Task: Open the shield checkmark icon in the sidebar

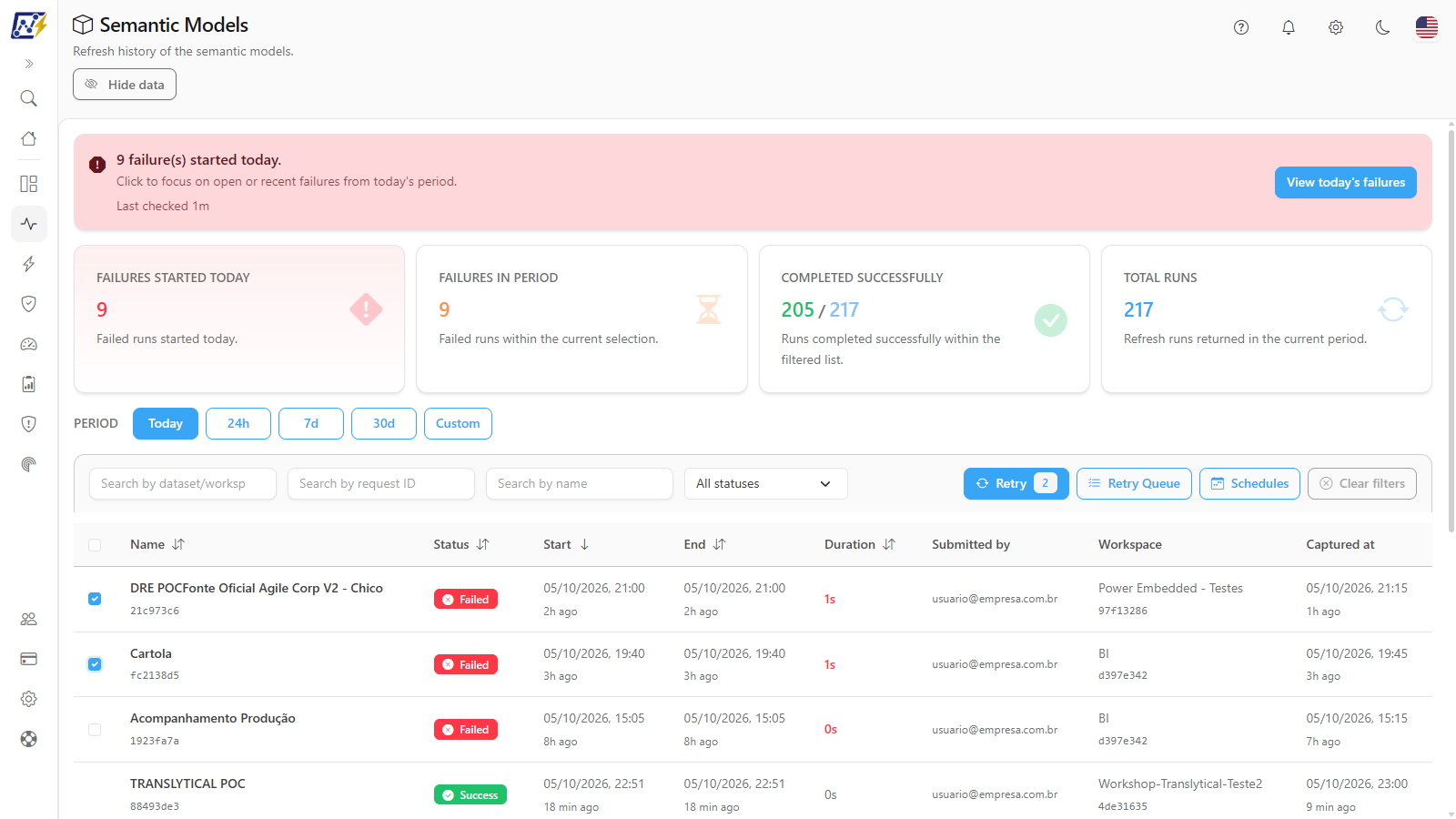Action: [x=29, y=304]
